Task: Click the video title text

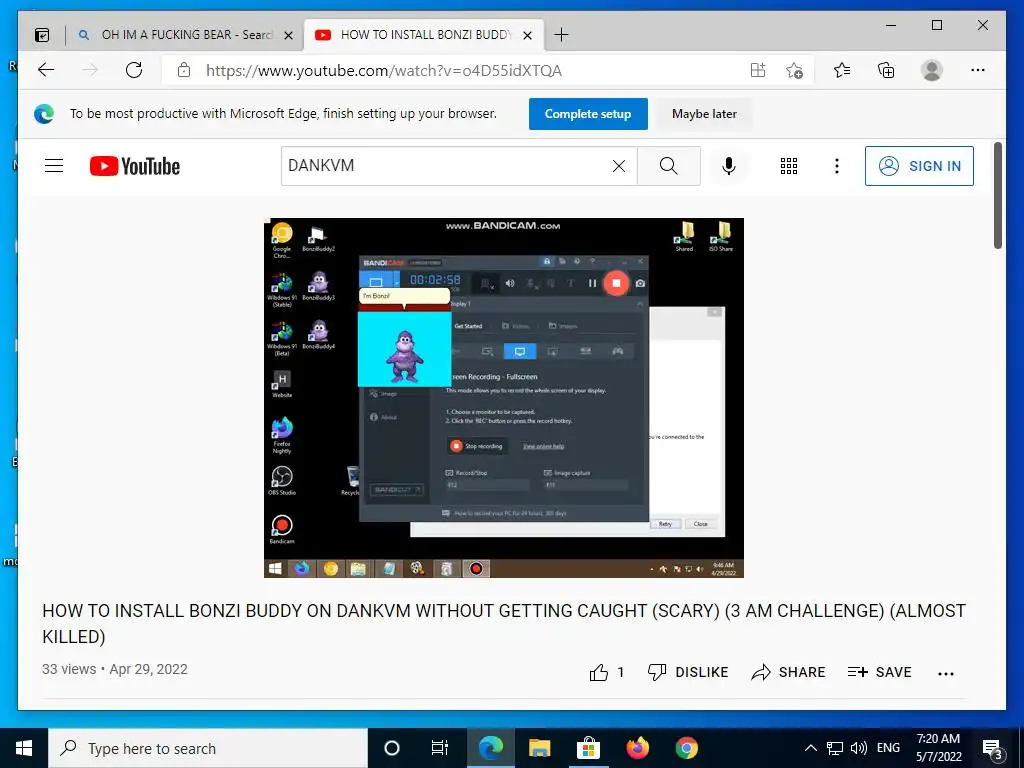Action: pyautogui.click(x=504, y=624)
